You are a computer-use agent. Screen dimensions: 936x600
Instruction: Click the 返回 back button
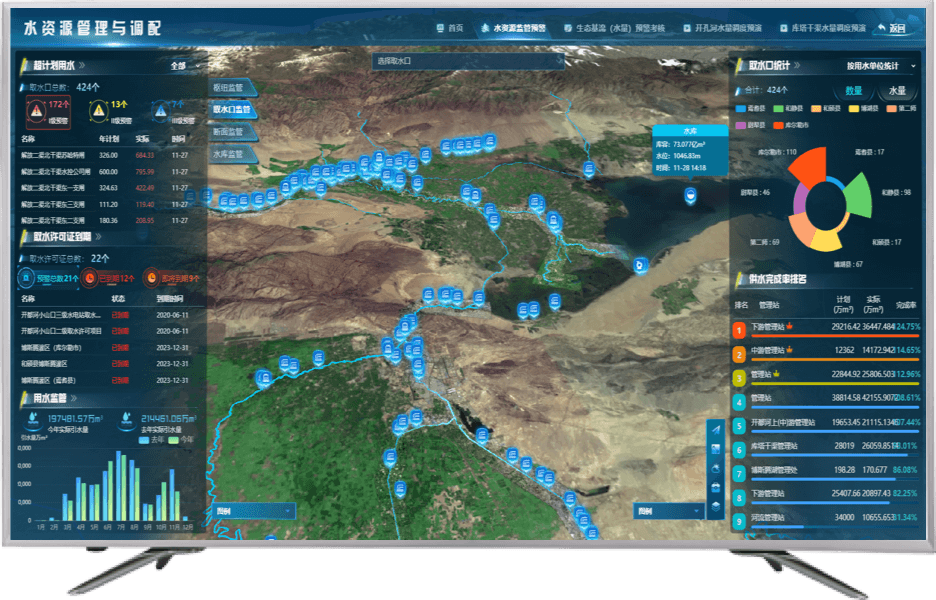[891, 28]
